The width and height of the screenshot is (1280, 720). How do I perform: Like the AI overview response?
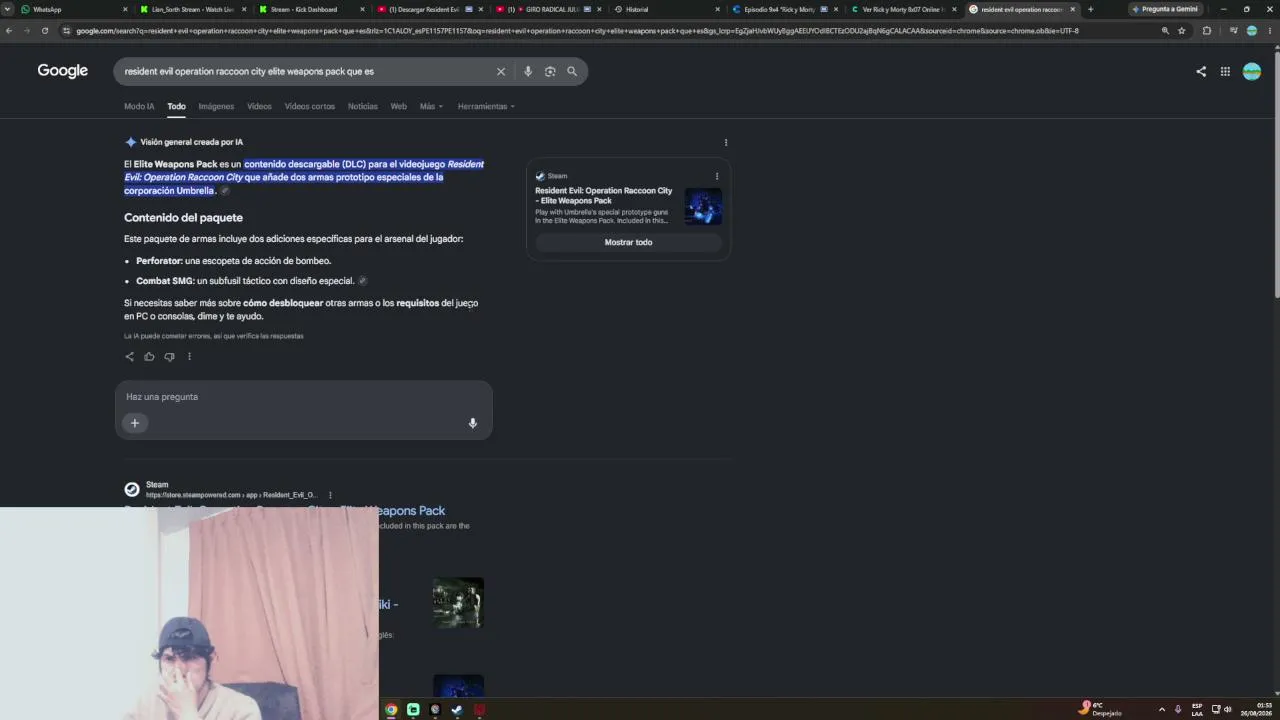(x=149, y=356)
